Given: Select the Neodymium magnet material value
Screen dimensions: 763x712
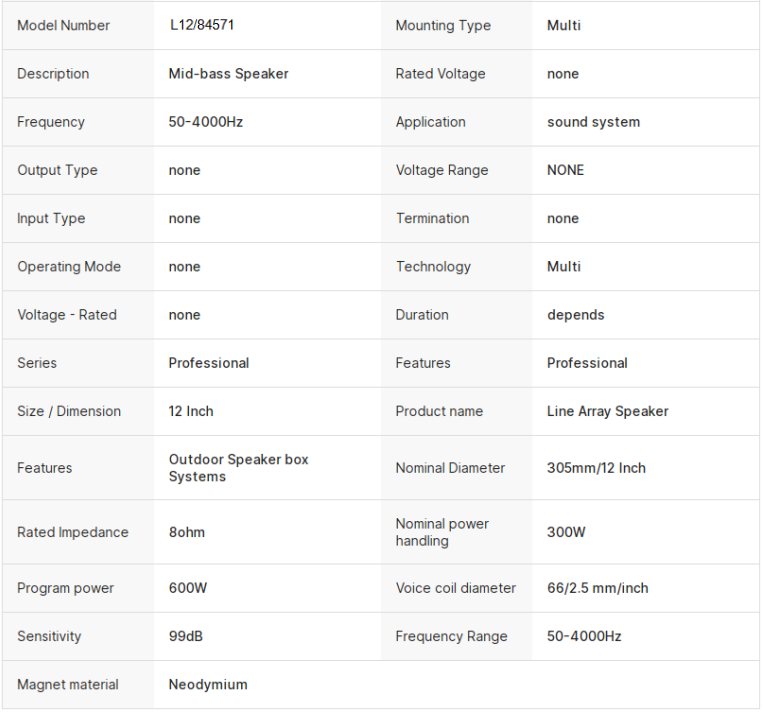Looking at the screenshot, I should coord(207,685).
